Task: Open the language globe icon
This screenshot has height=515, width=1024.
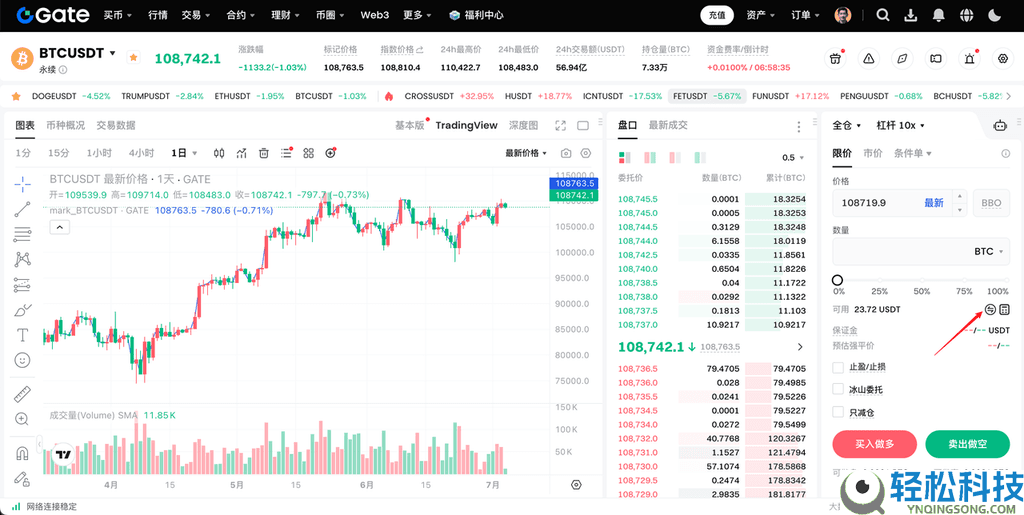Action: coord(967,15)
